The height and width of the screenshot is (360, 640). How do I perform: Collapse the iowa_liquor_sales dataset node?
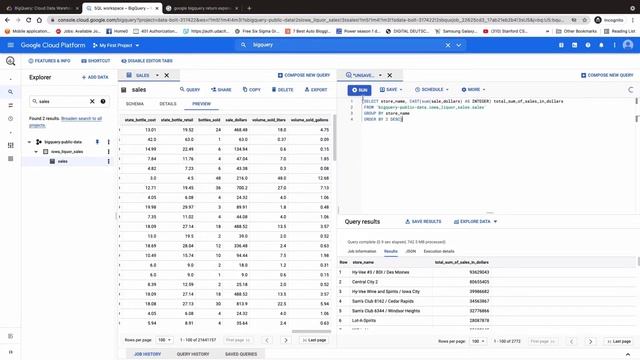[x=36, y=152]
